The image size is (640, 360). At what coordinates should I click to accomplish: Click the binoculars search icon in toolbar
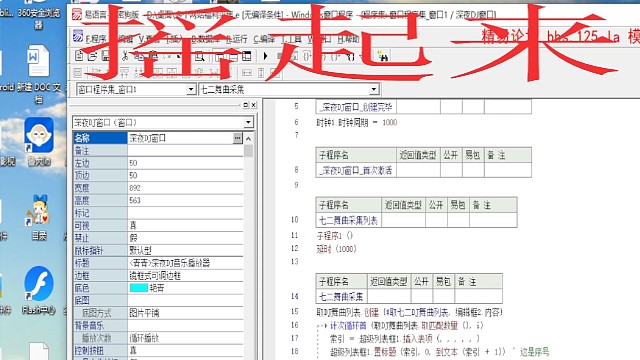(383, 56)
